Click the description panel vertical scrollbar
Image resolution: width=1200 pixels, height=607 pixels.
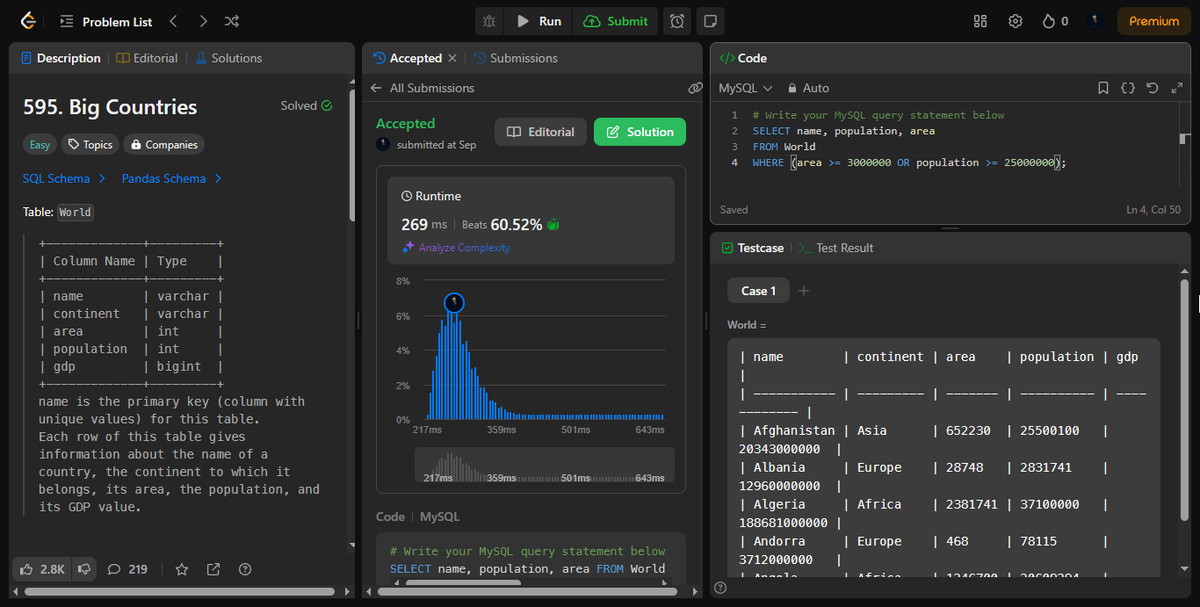[x=352, y=155]
